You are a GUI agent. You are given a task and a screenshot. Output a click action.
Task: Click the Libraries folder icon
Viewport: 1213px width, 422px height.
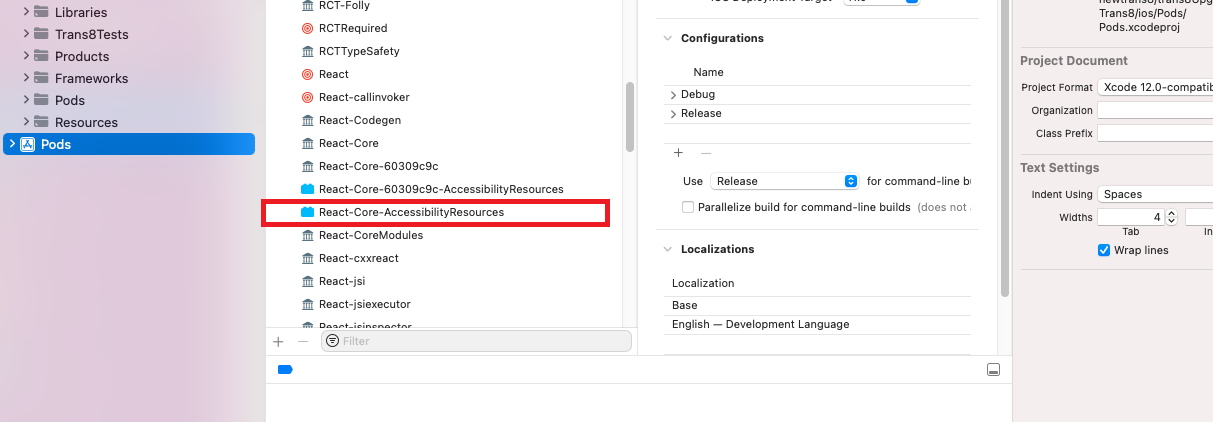point(41,12)
